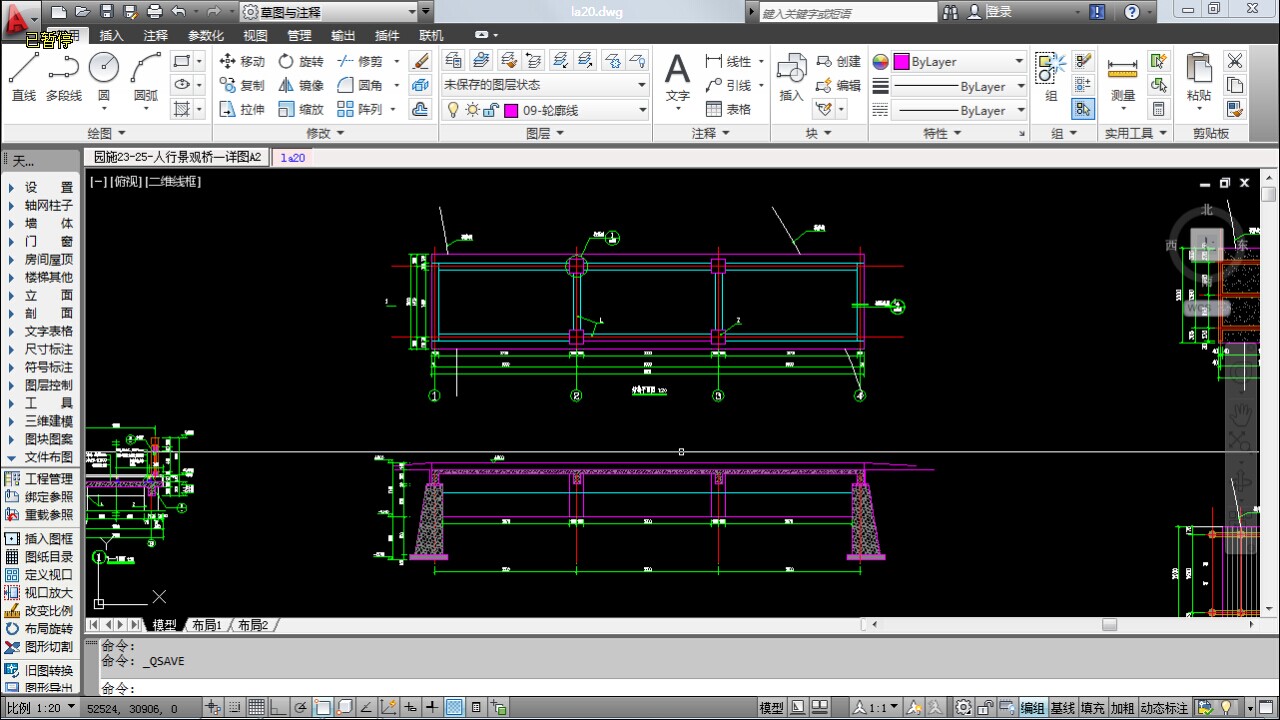Click the Print icon in quick access toolbar

(x=154, y=12)
